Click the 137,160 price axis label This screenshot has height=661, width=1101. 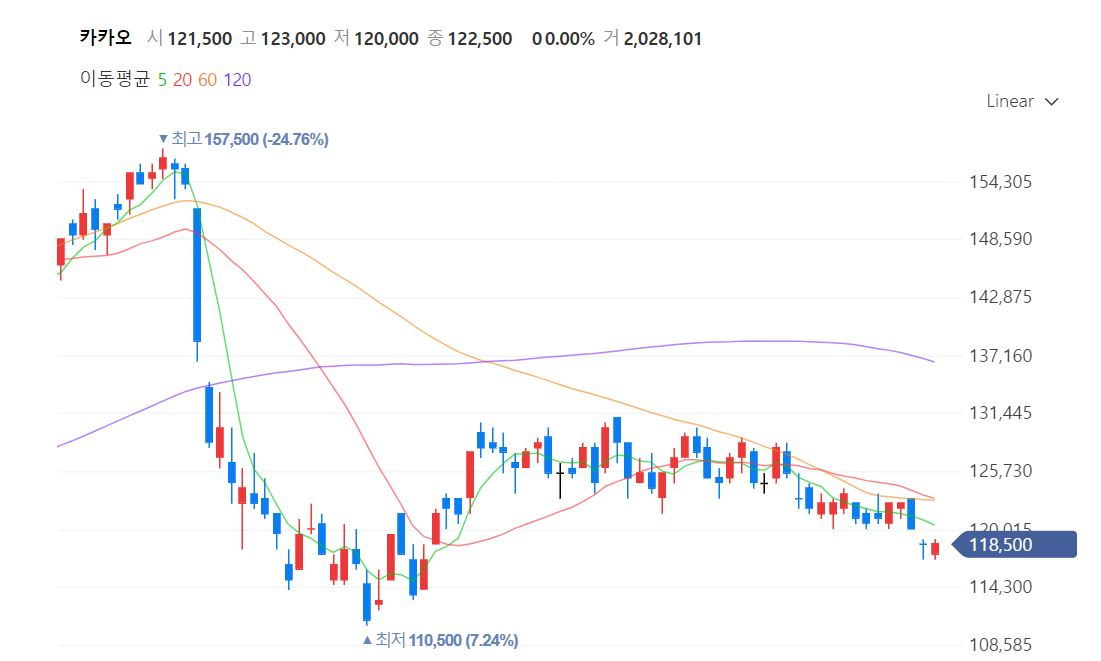(x=1001, y=355)
